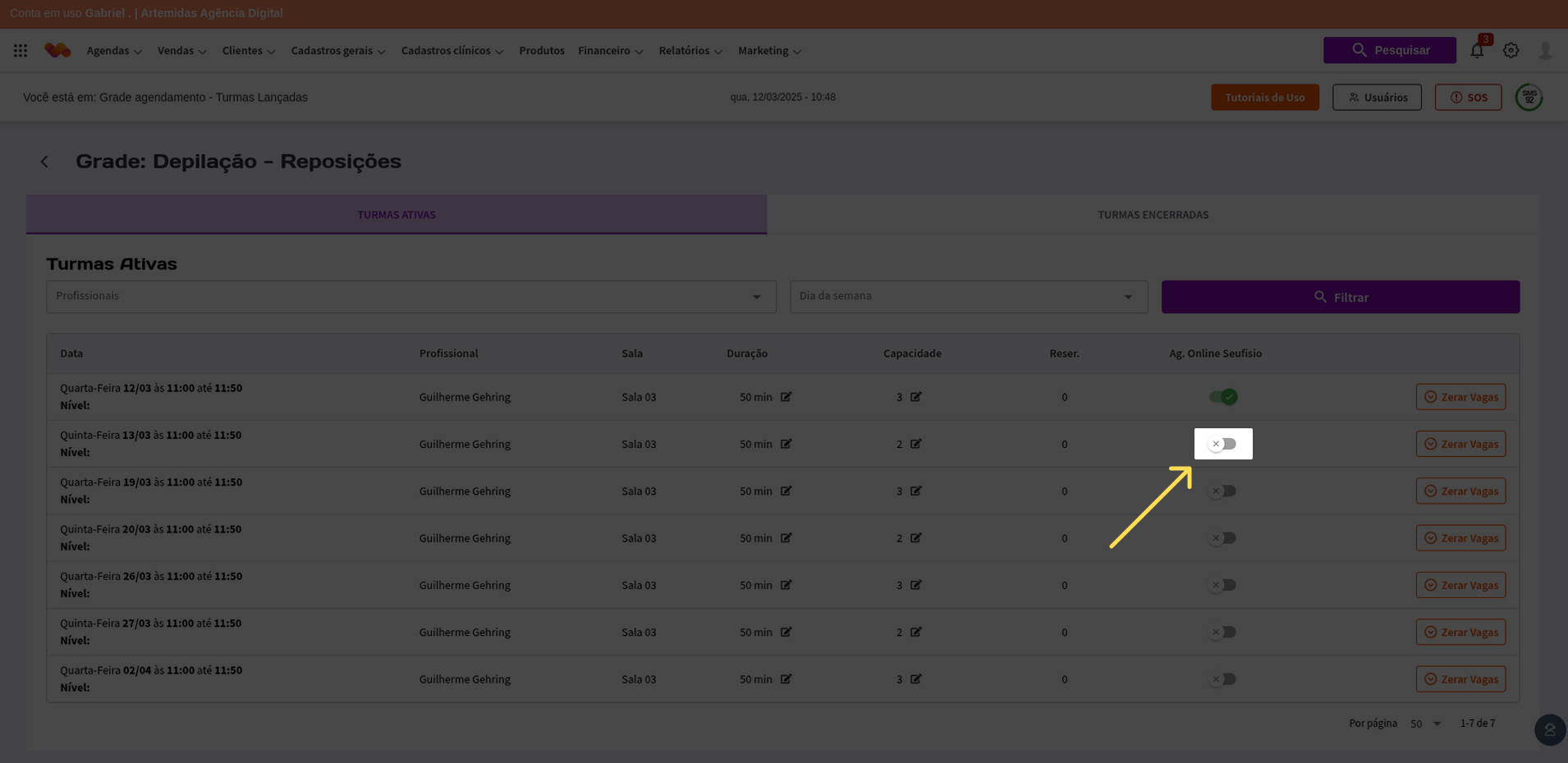
Task: Open the support chat bubble icon
Action: (1550, 730)
